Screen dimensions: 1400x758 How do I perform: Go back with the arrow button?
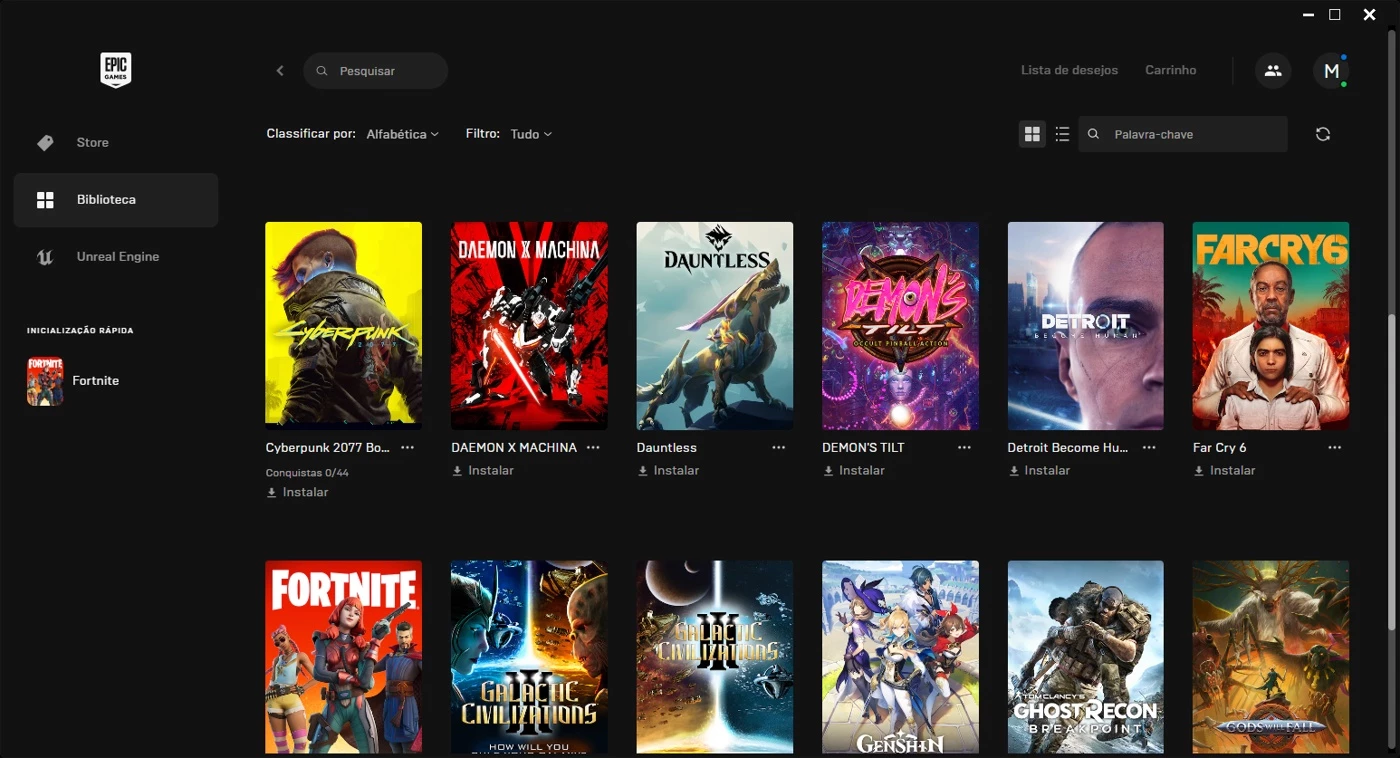[280, 71]
